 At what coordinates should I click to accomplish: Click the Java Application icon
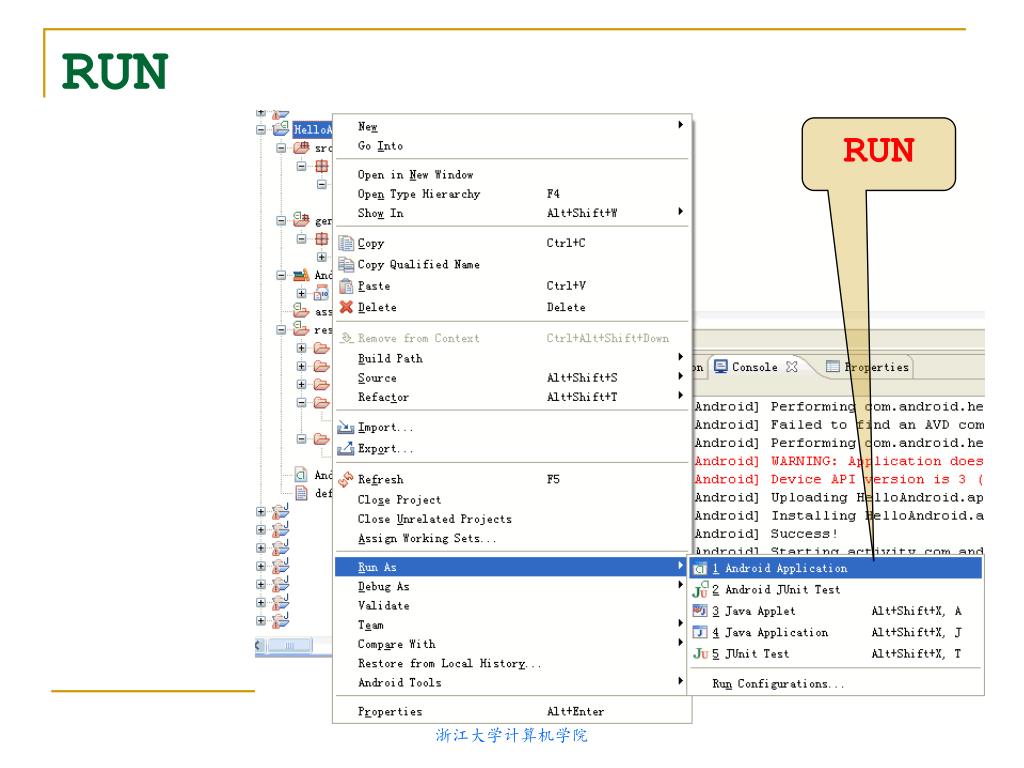pyautogui.click(x=699, y=632)
